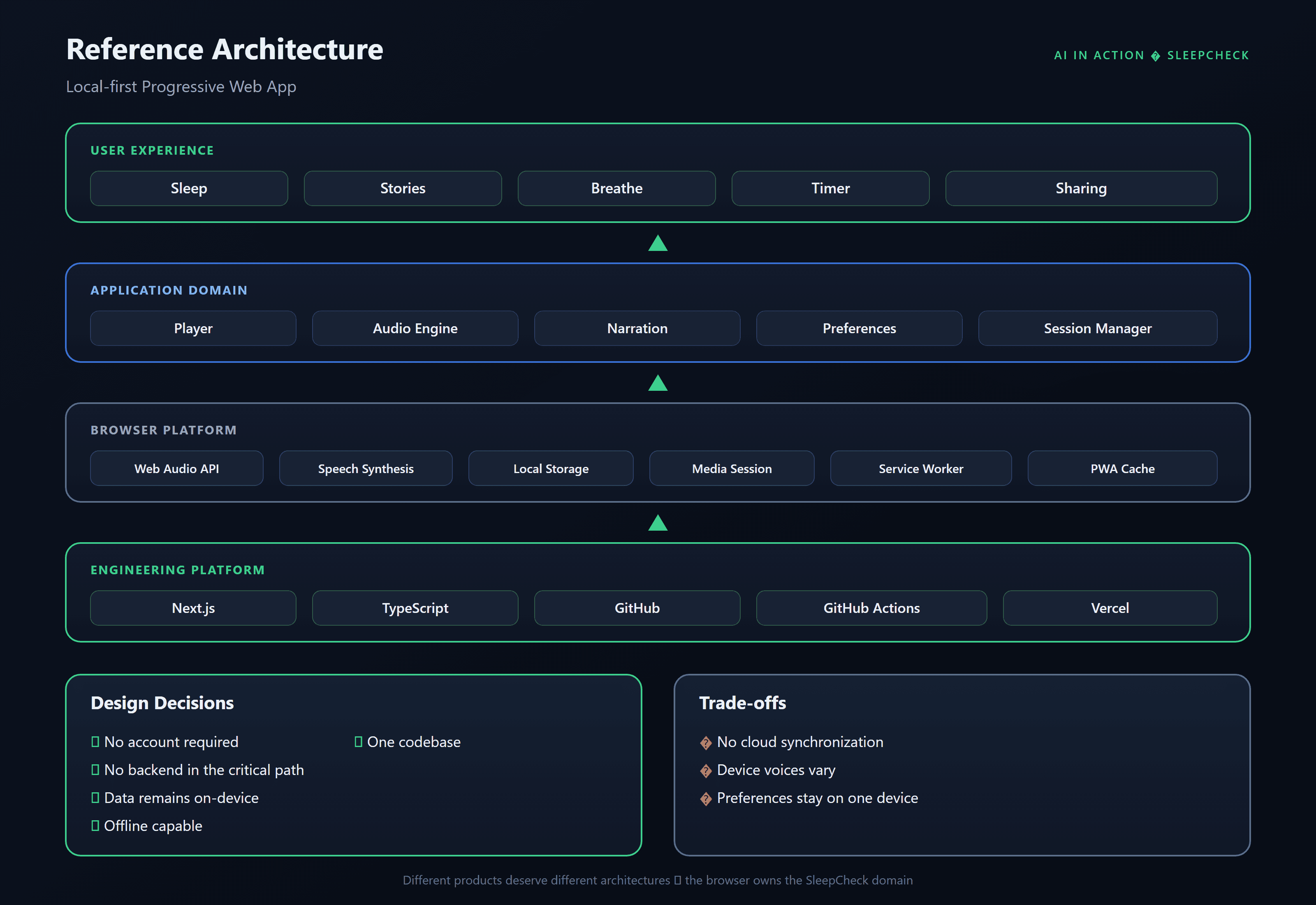Click the Local Storage box
The image size is (1316, 905).
pyautogui.click(x=551, y=469)
